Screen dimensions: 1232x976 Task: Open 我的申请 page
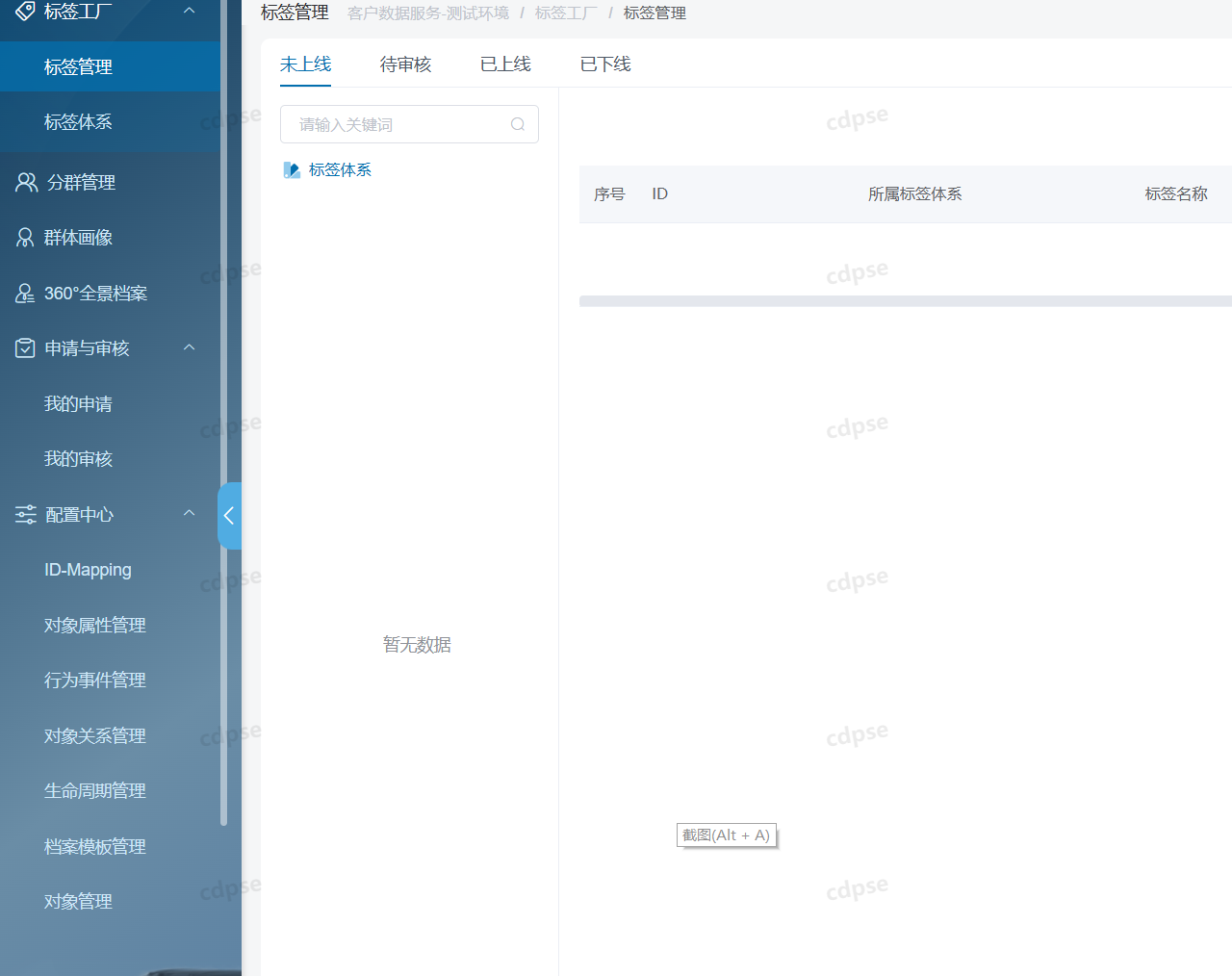tap(78, 404)
